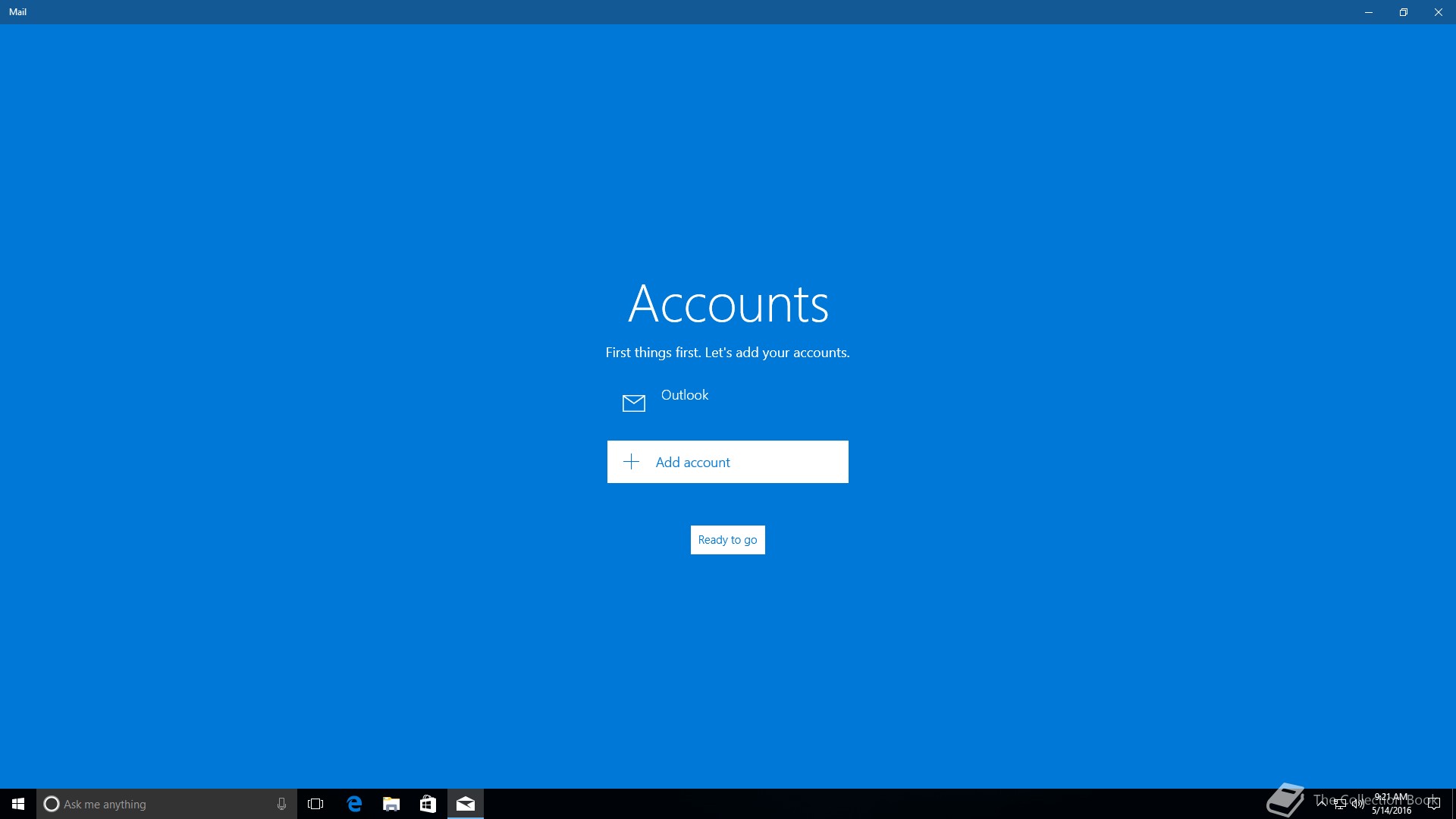Open the Action Center notifications icon

pos(1433,804)
